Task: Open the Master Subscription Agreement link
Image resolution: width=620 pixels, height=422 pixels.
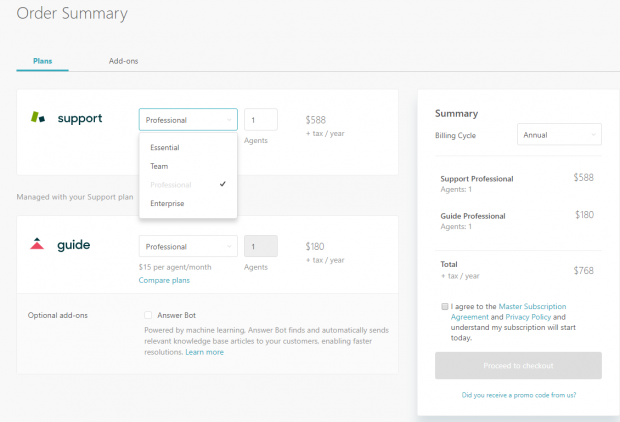Action: coord(533,307)
